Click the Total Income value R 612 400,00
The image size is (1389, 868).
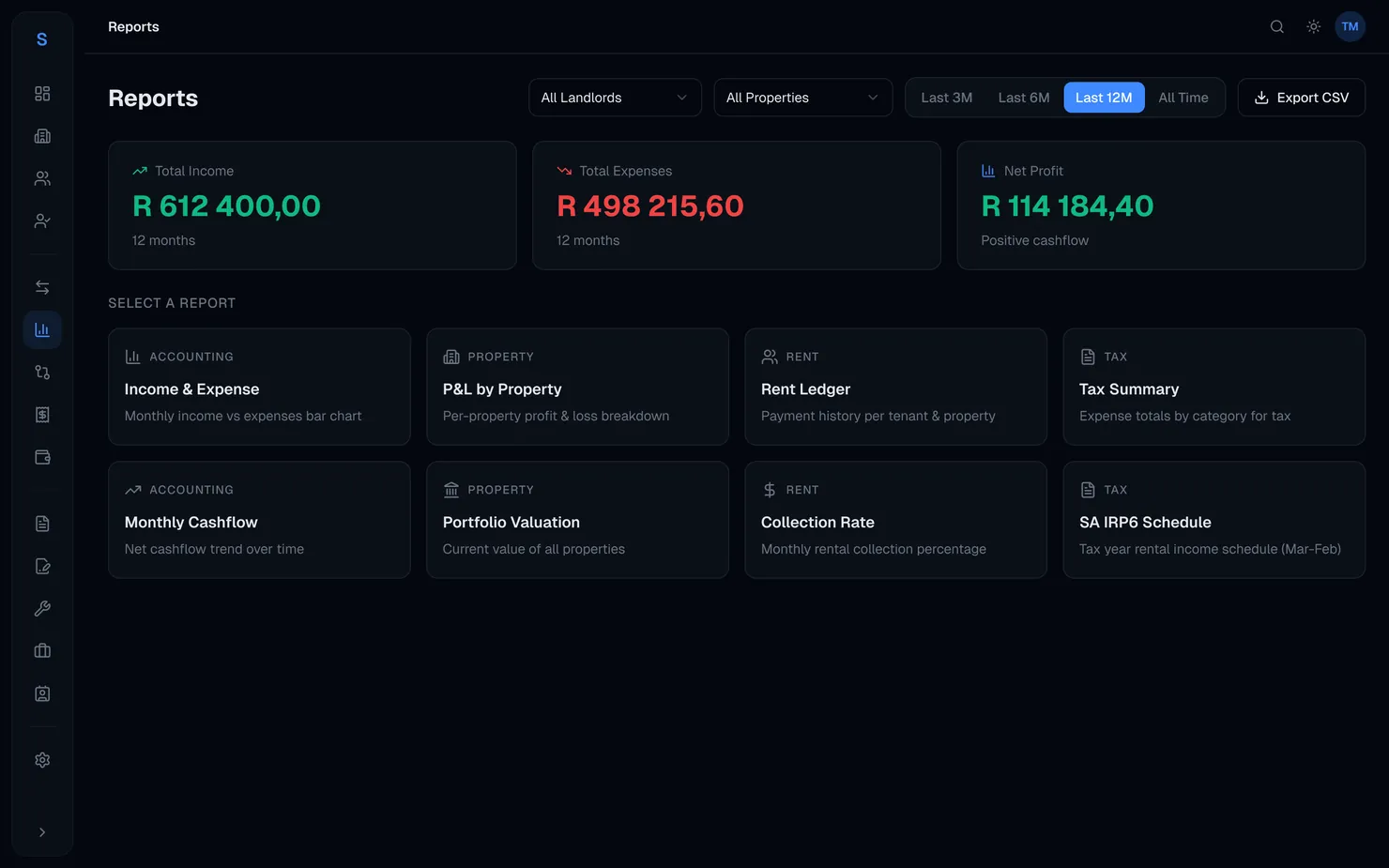[226, 206]
